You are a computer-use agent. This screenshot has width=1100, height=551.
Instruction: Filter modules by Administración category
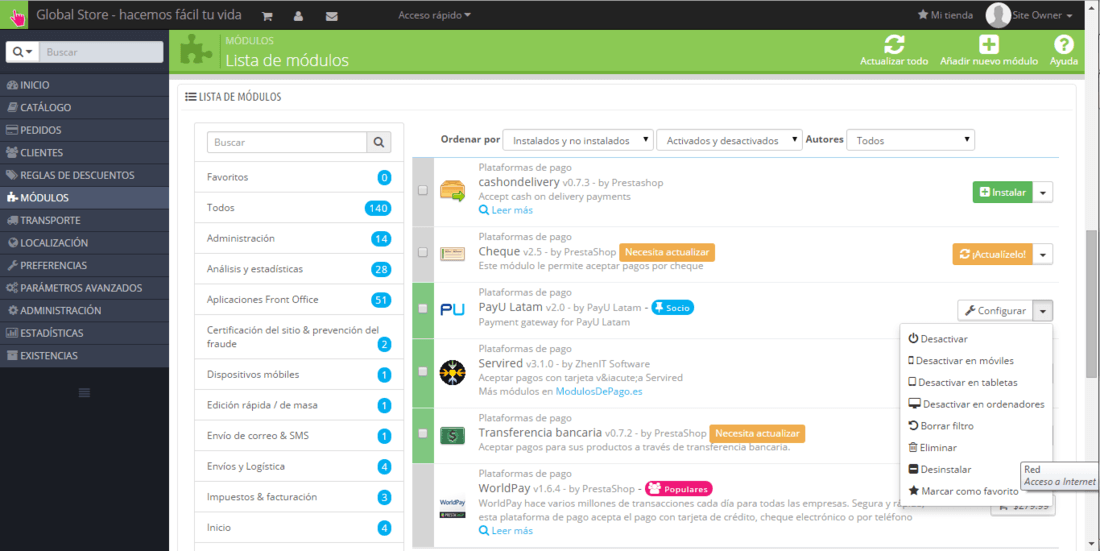point(299,239)
